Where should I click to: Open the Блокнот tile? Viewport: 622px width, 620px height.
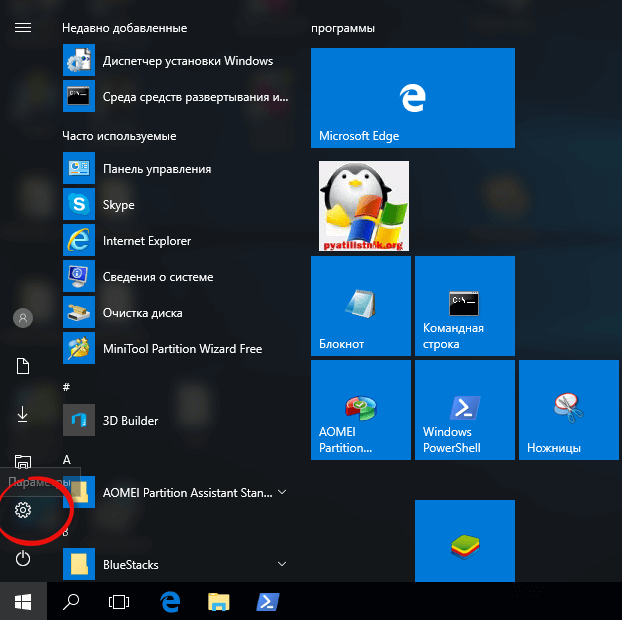click(361, 306)
